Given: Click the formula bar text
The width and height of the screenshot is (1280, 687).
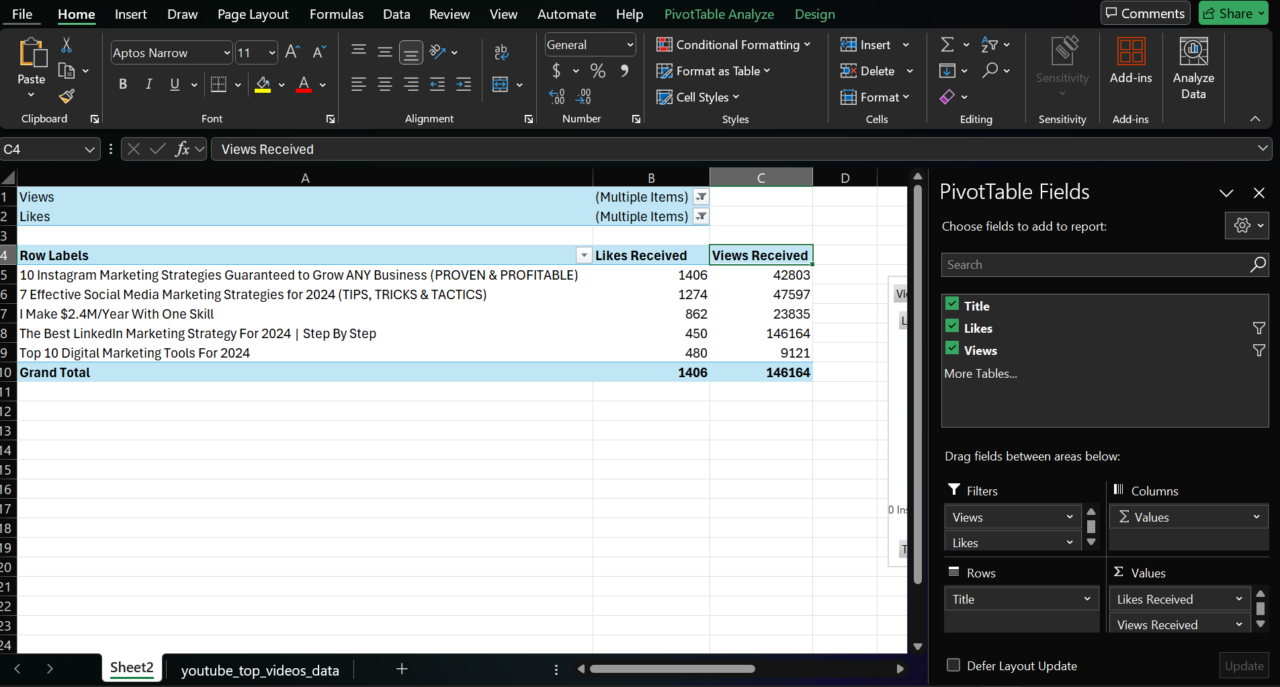Looking at the screenshot, I should click(x=267, y=149).
